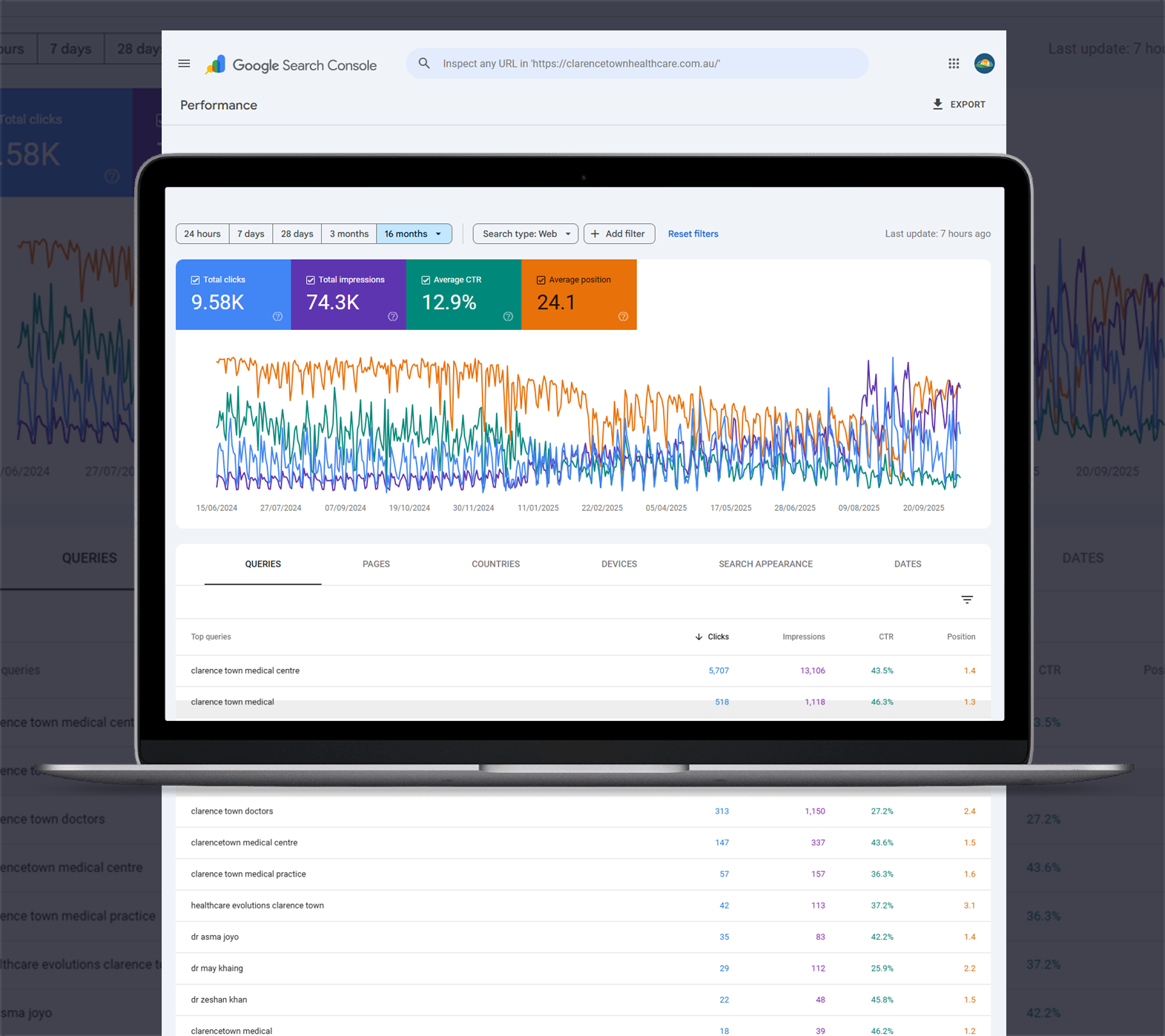Click the 20/09/2025 chart date label
The image size is (1165, 1036).
[x=923, y=508]
